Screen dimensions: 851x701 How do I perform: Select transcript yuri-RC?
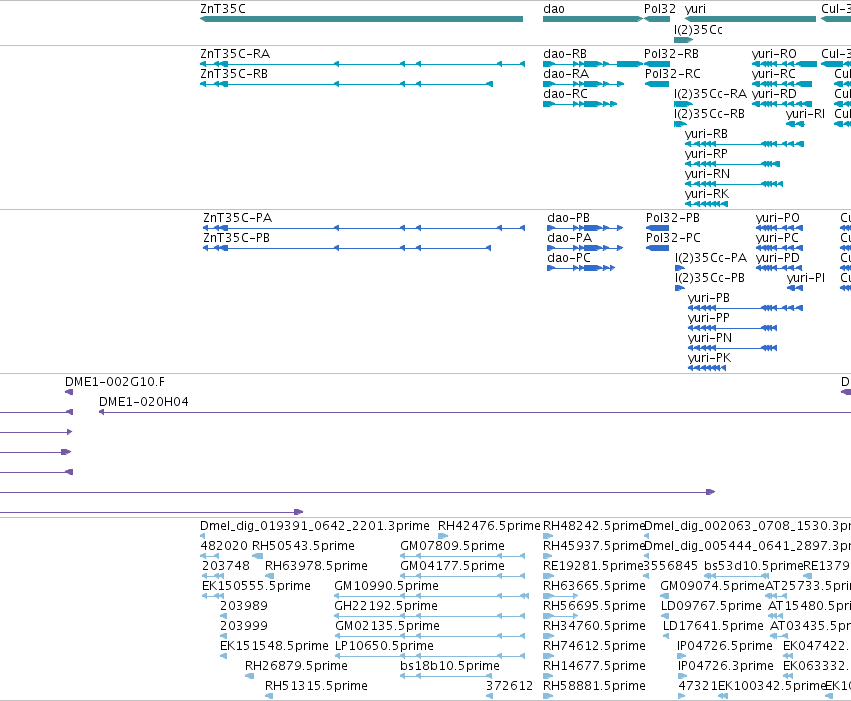tap(782, 84)
